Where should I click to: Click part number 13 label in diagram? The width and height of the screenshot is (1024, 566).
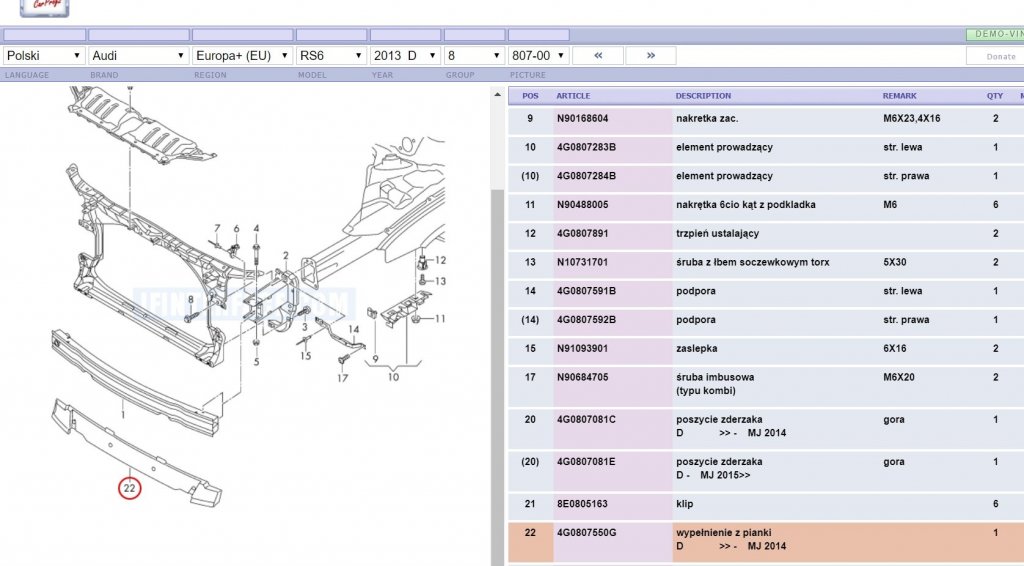pos(440,281)
